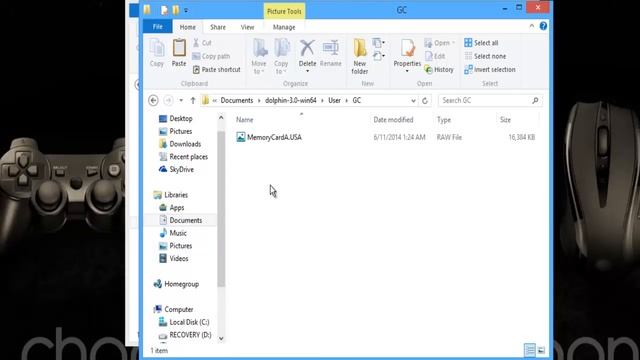Click Copy path in the ribbon

(211, 56)
